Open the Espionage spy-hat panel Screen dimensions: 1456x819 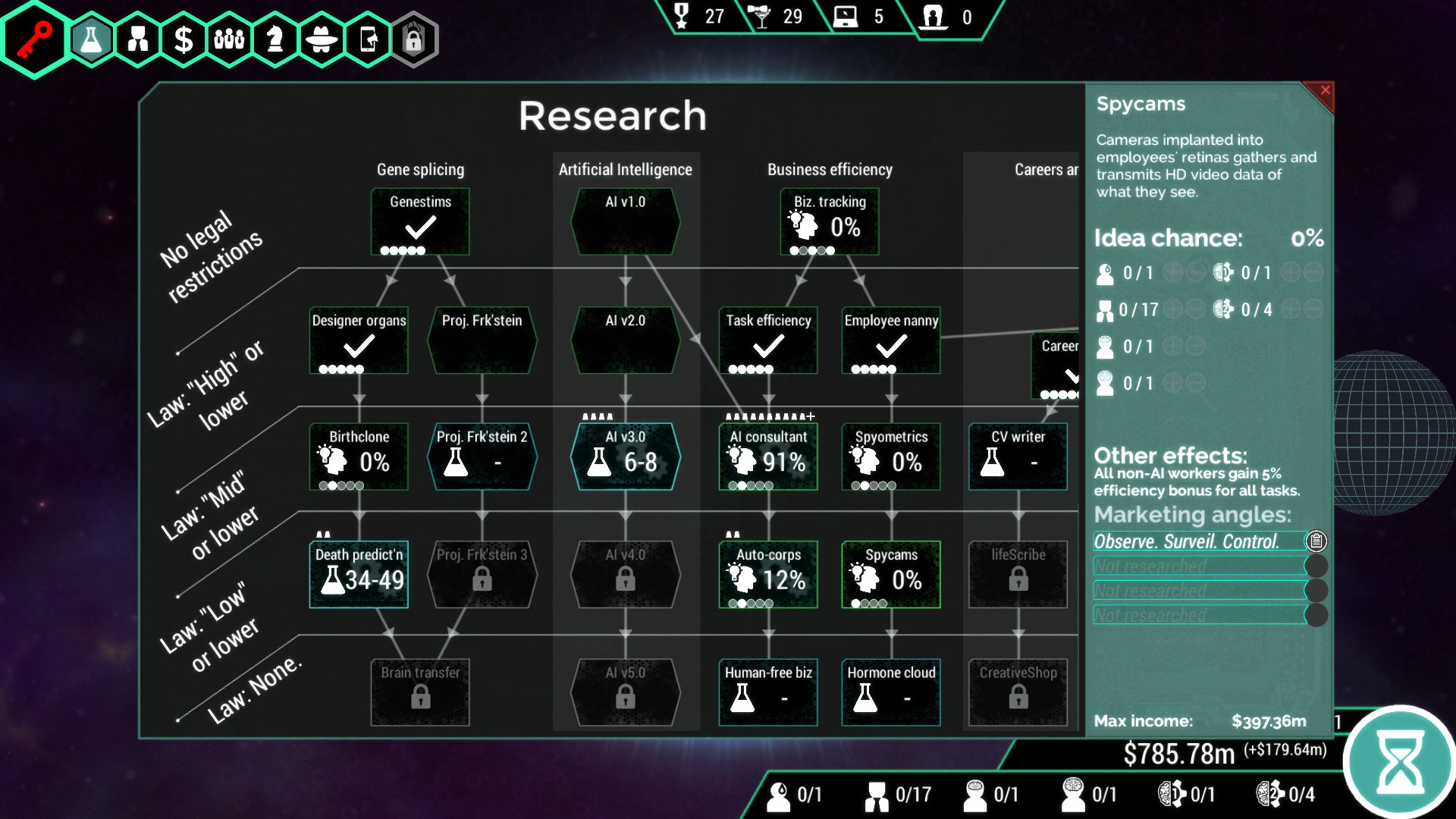[x=322, y=39]
